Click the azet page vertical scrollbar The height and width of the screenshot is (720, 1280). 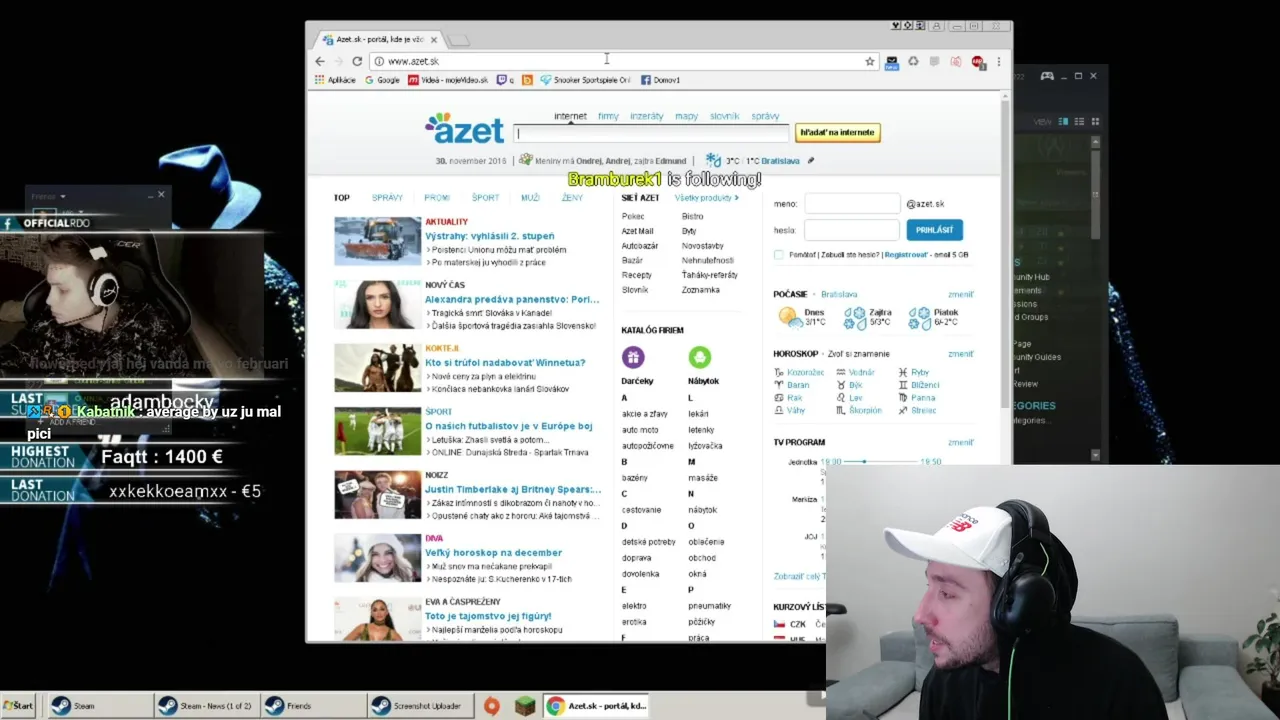tap(1005, 250)
